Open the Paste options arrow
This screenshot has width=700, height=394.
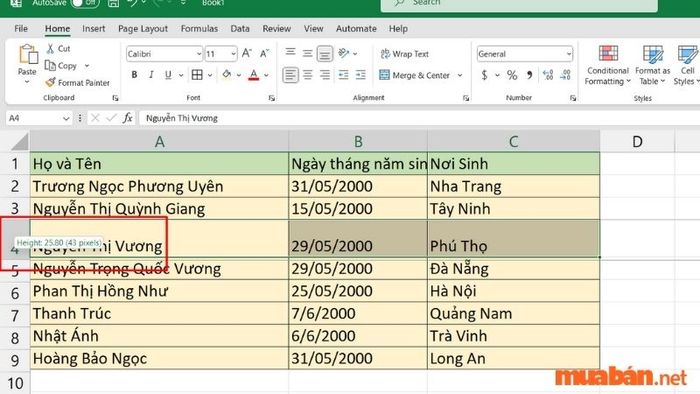pyautogui.click(x=27, y=82)
